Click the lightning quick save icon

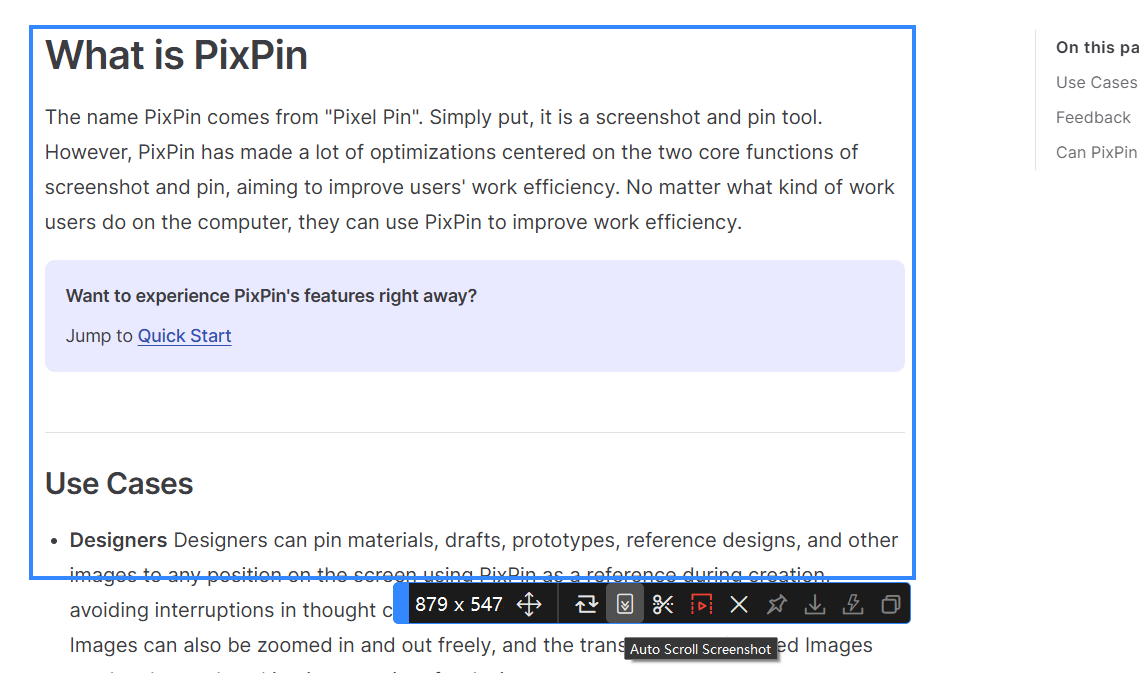coord(853,604)
